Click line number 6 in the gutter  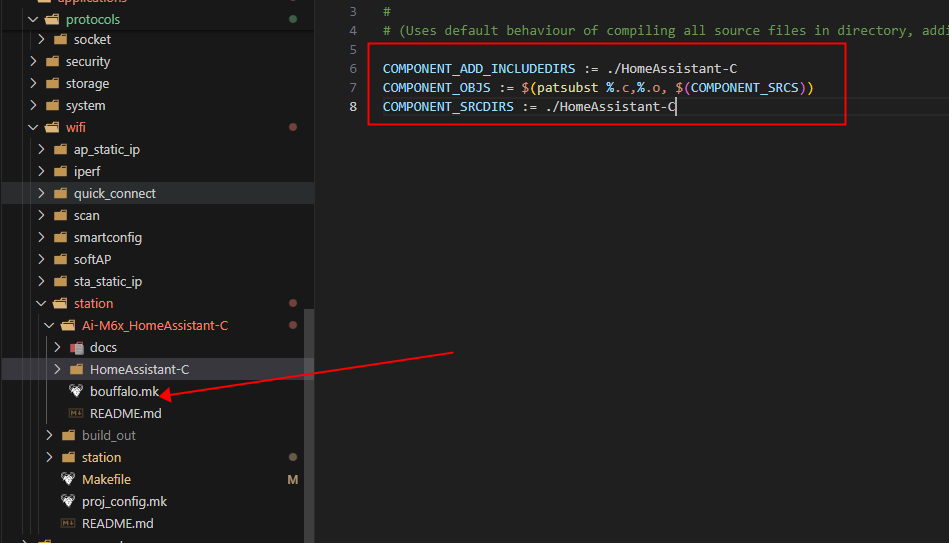pos(353,68)
